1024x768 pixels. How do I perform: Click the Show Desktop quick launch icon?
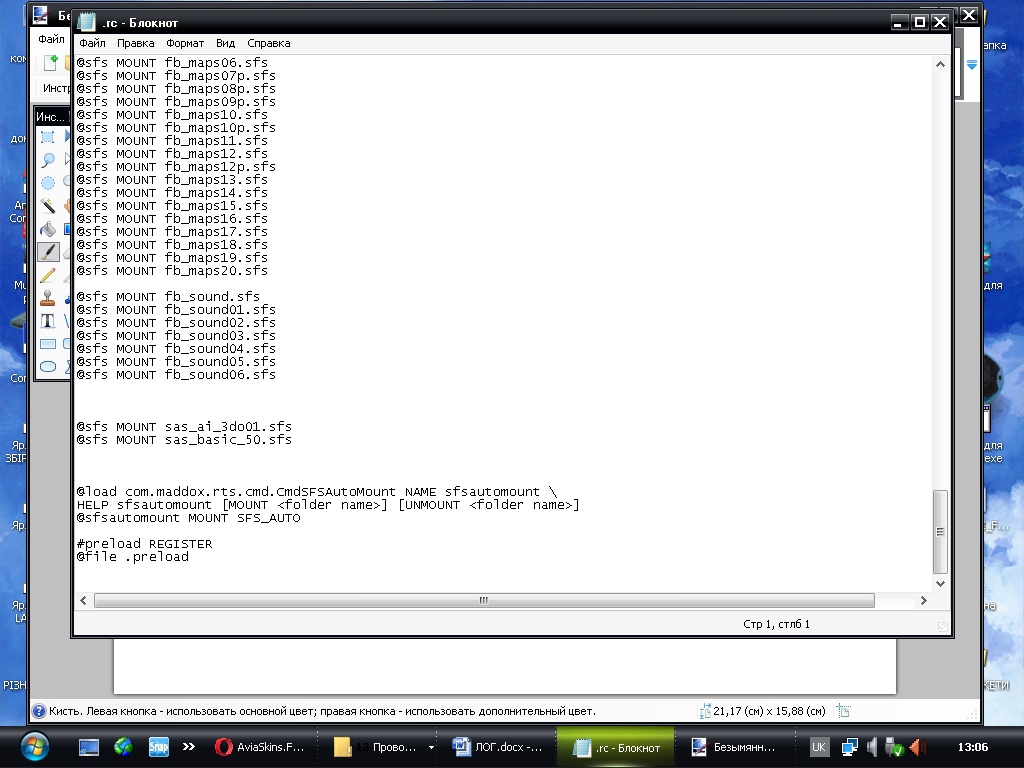coord(89,747)
